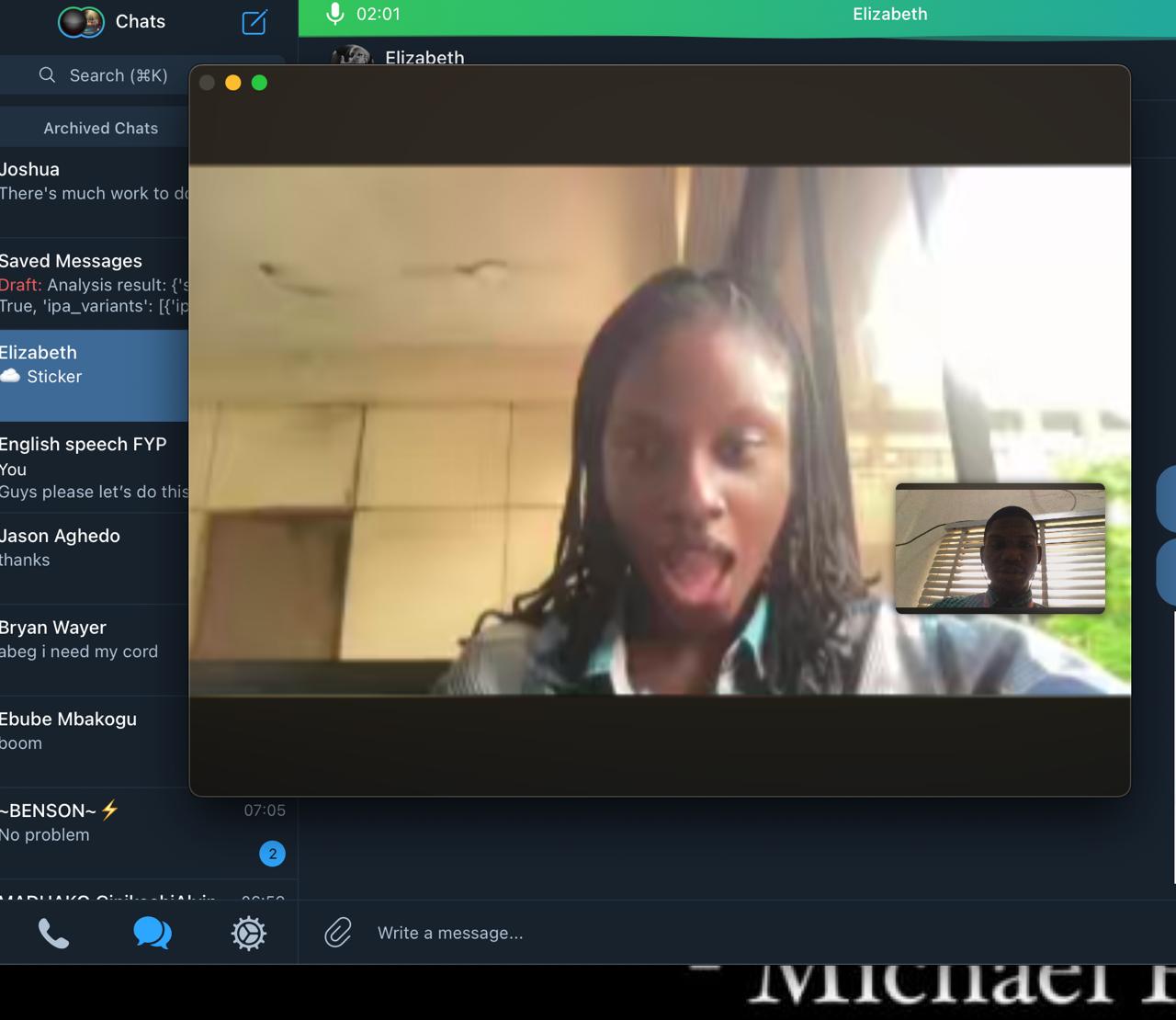The width and height of the screenshot is (1176, 1020).
Task: Open the ~BENSON~ chat
Action: pyautogui.click(x=149, y=833)
